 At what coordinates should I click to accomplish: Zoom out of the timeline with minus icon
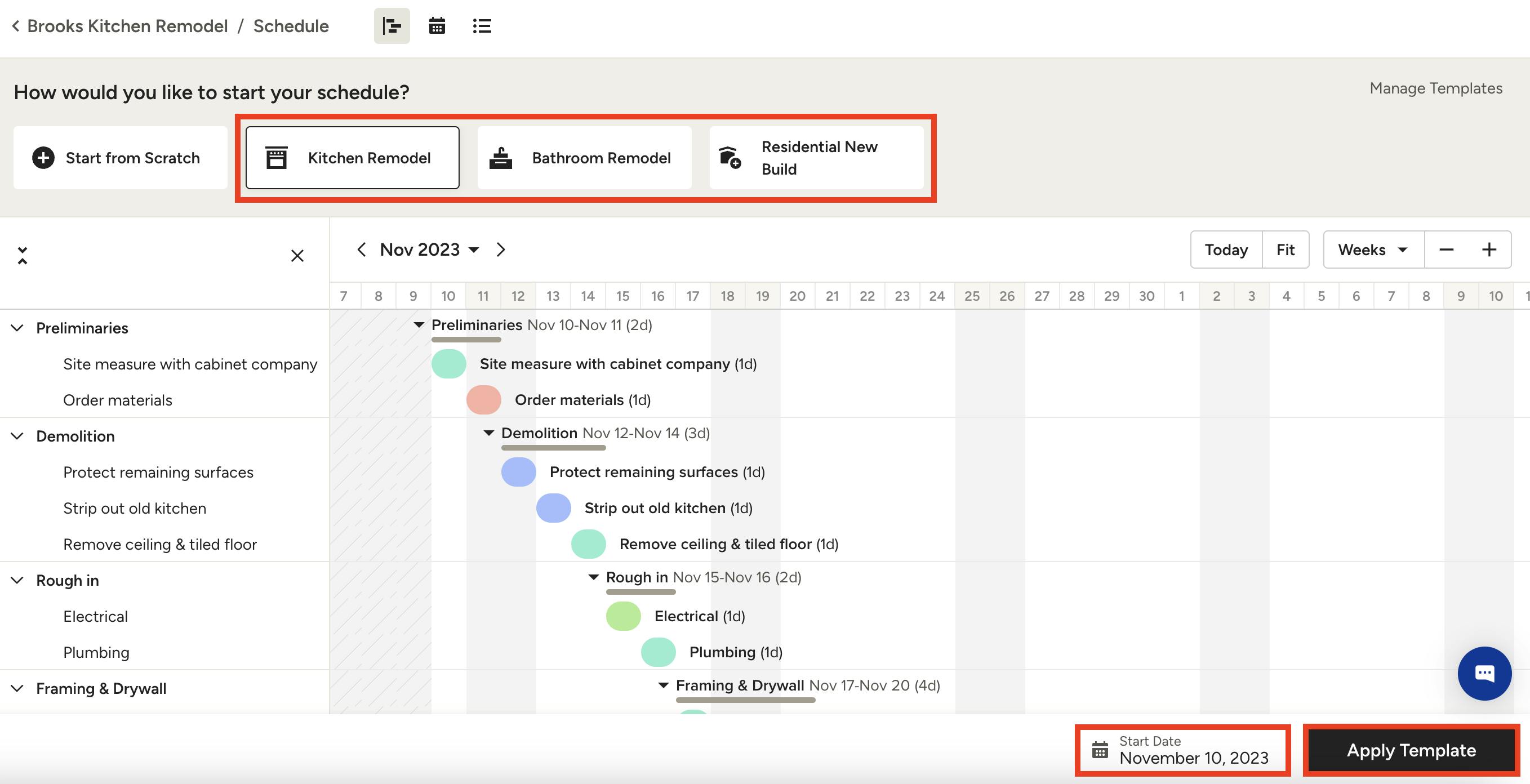point(1446,250)
